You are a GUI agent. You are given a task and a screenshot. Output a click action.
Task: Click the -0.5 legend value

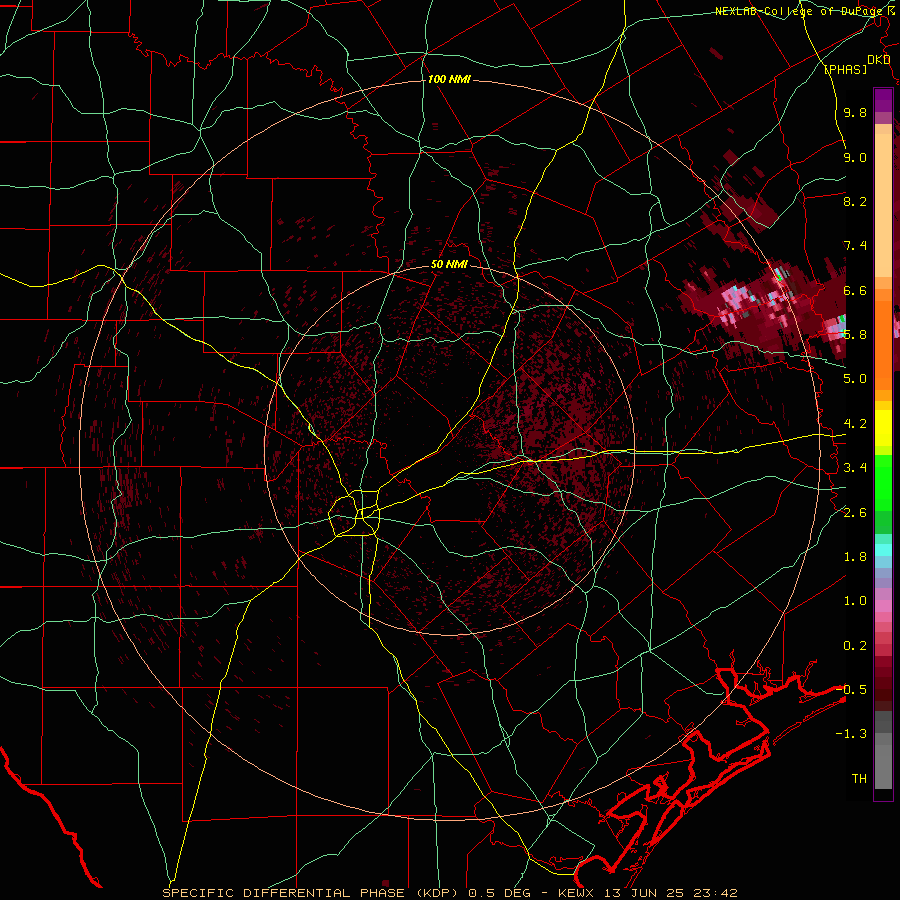pos(851,689)
